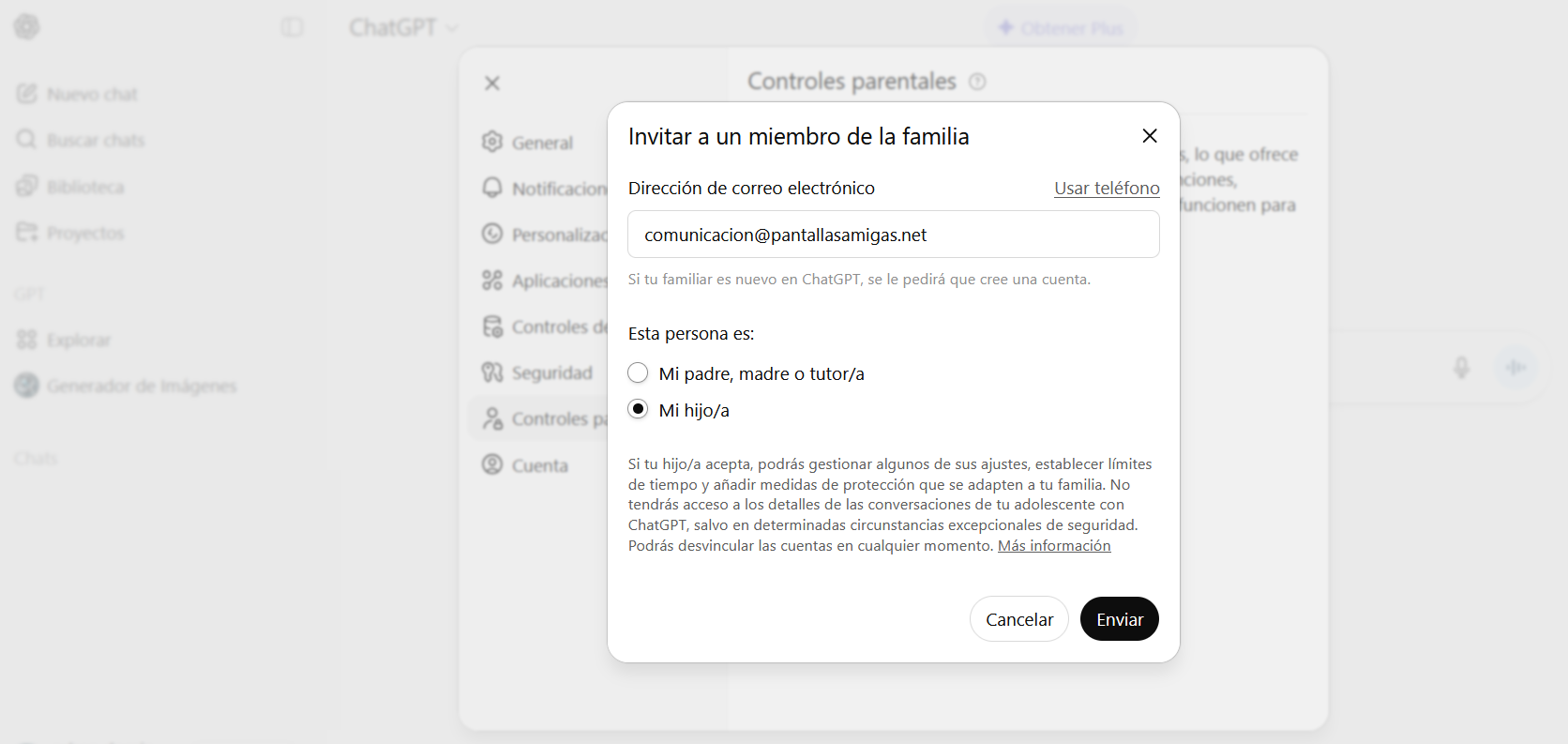The height and width of the screenshot is (744, 1568).
Task: Focus the email address input field
Action: tap(893, 235)
